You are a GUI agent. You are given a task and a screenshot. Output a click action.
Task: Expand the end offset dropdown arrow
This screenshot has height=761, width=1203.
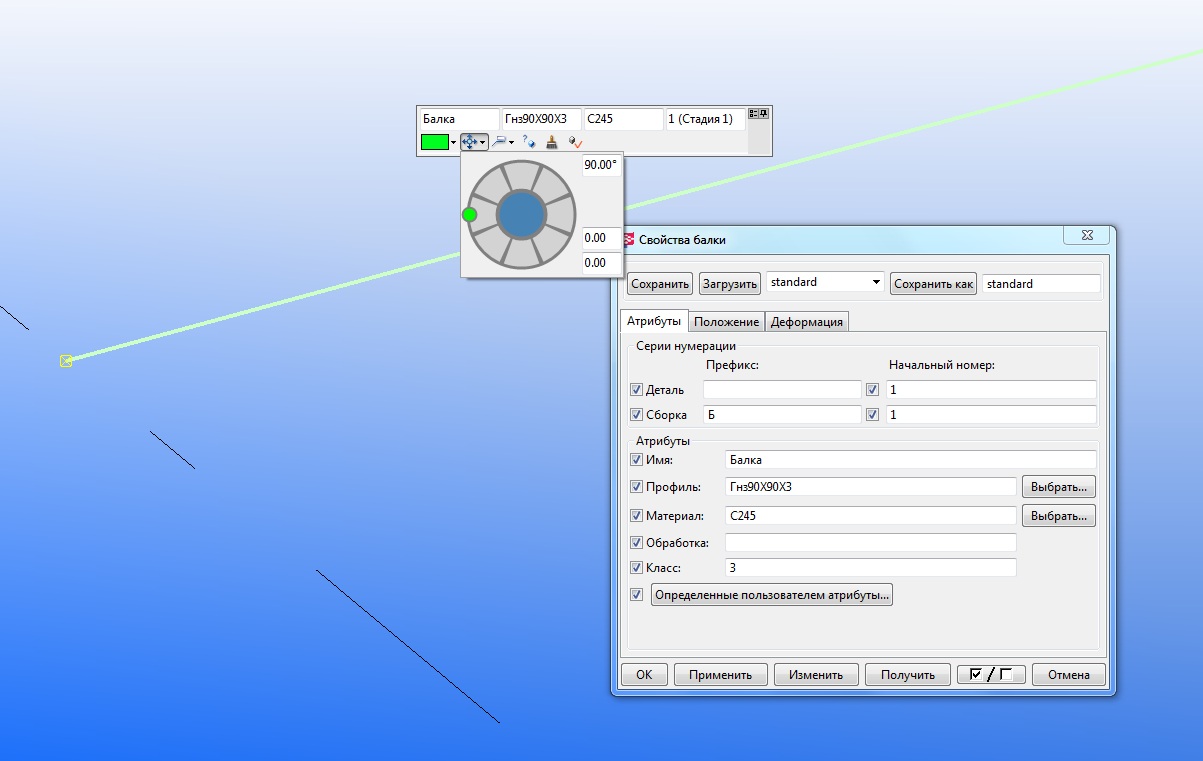(x=512, y=143)
